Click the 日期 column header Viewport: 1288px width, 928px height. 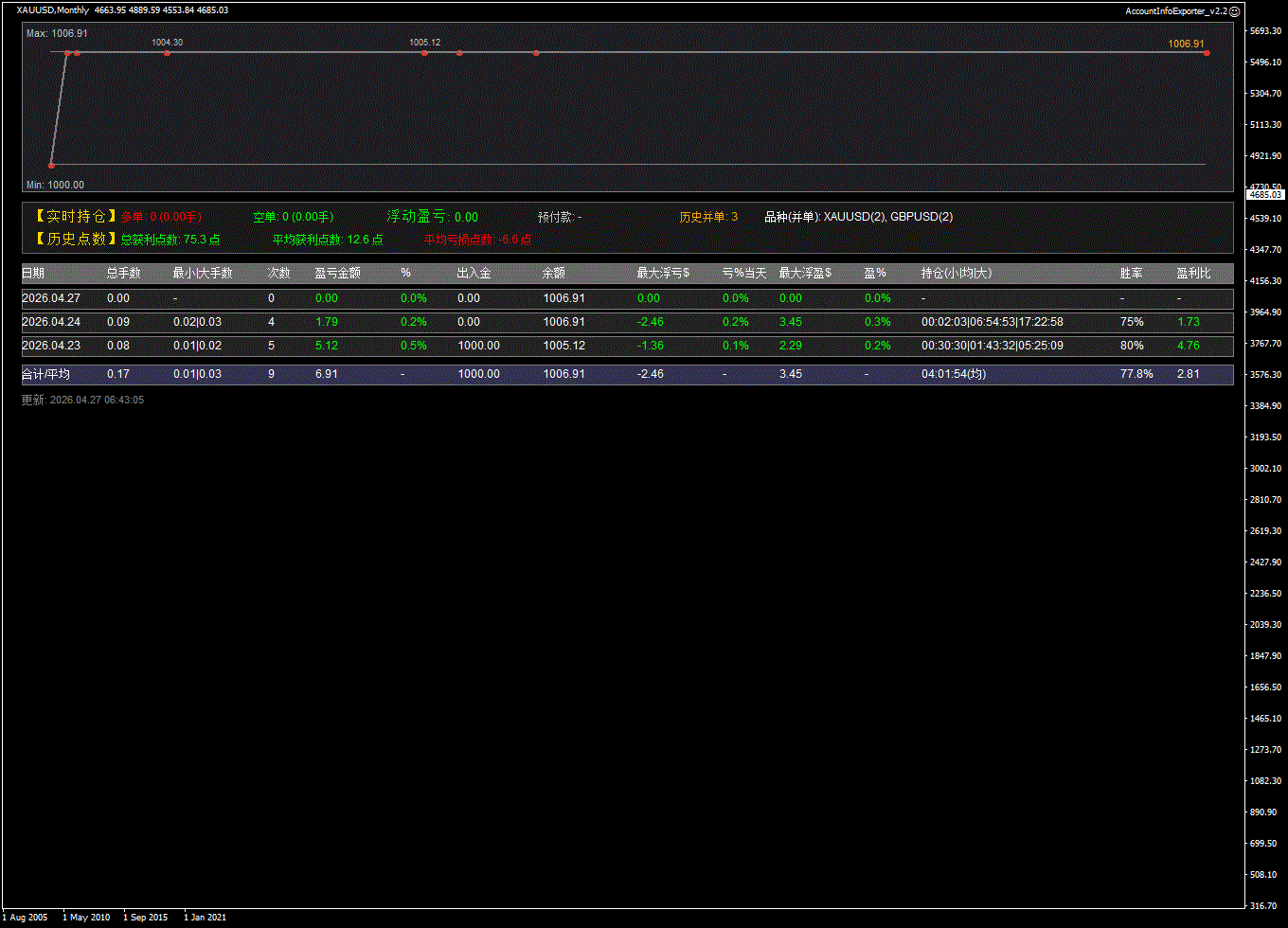point(33,273)
